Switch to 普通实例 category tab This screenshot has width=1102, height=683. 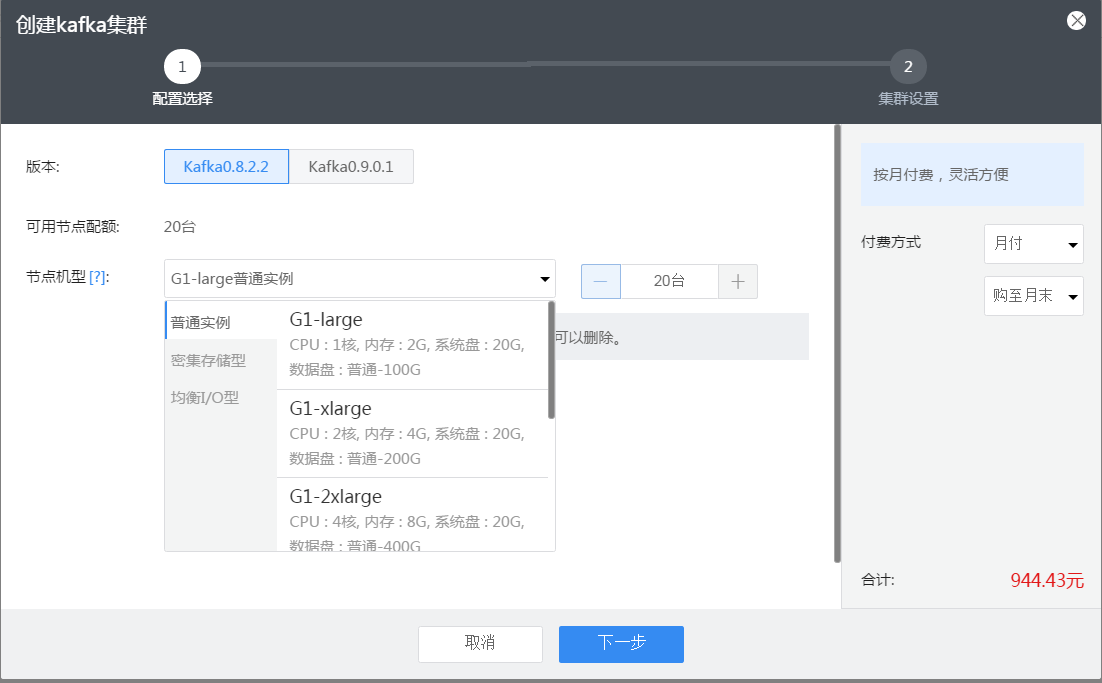point(201,322)
